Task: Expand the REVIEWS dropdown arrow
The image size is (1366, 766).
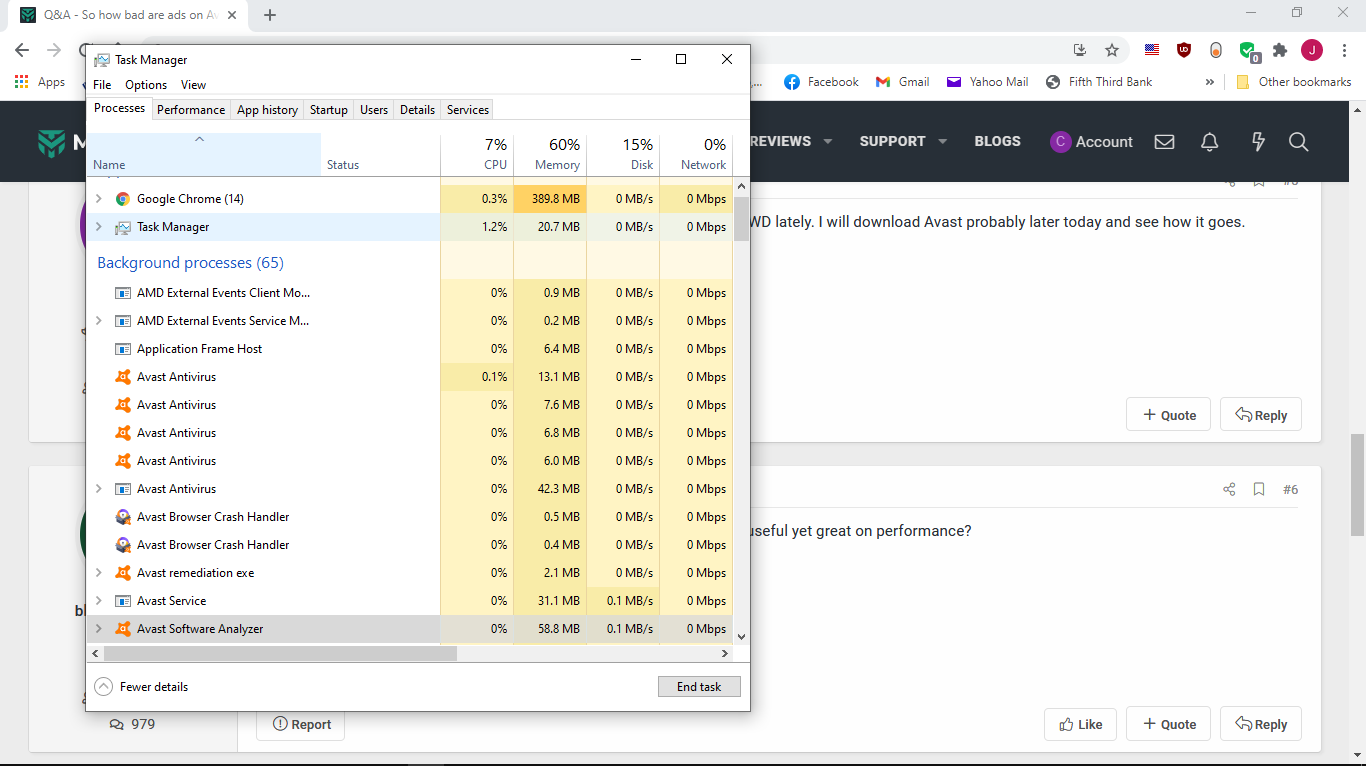Action: (828, 142)
